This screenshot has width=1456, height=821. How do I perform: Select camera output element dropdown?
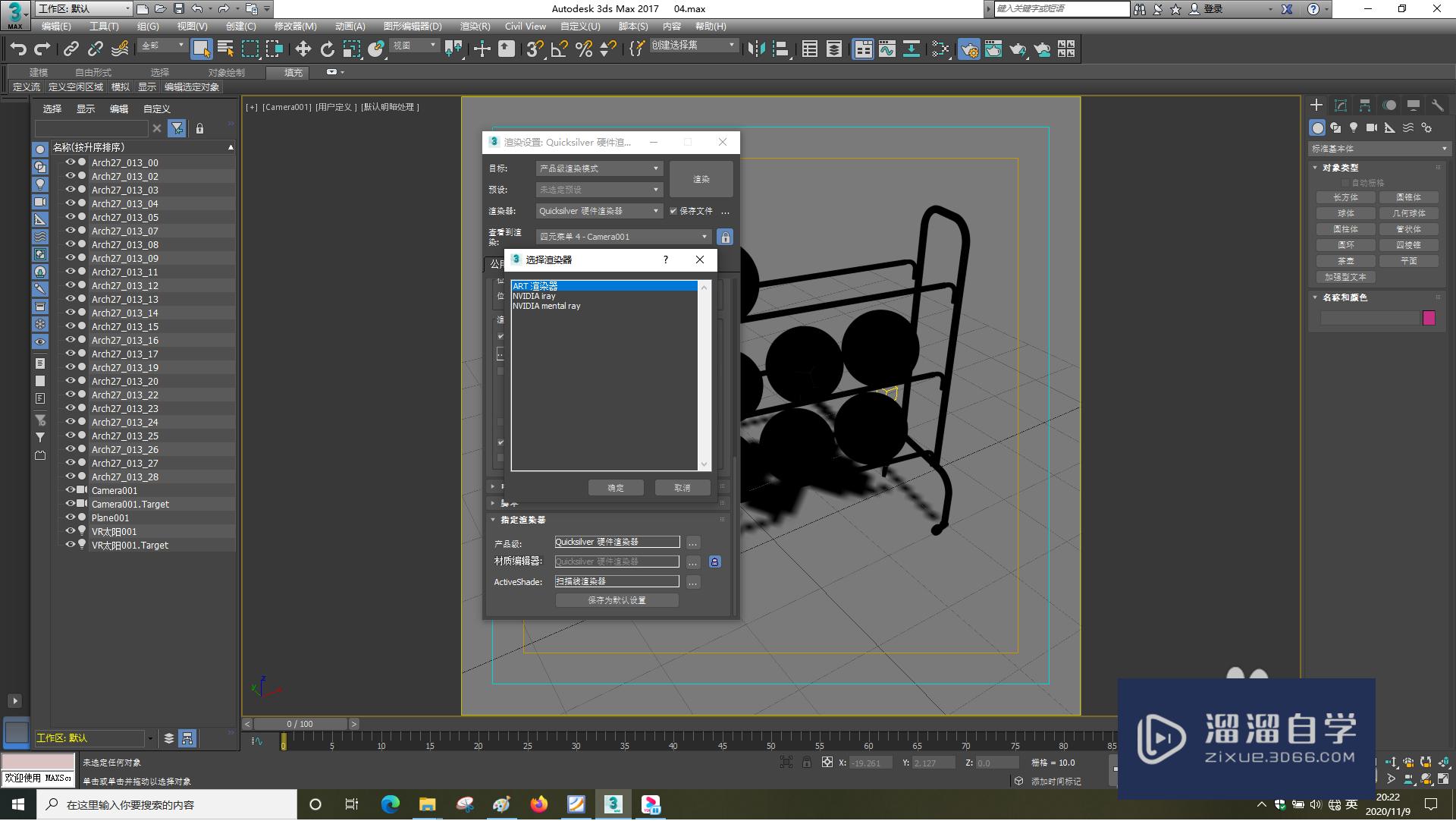619,236
